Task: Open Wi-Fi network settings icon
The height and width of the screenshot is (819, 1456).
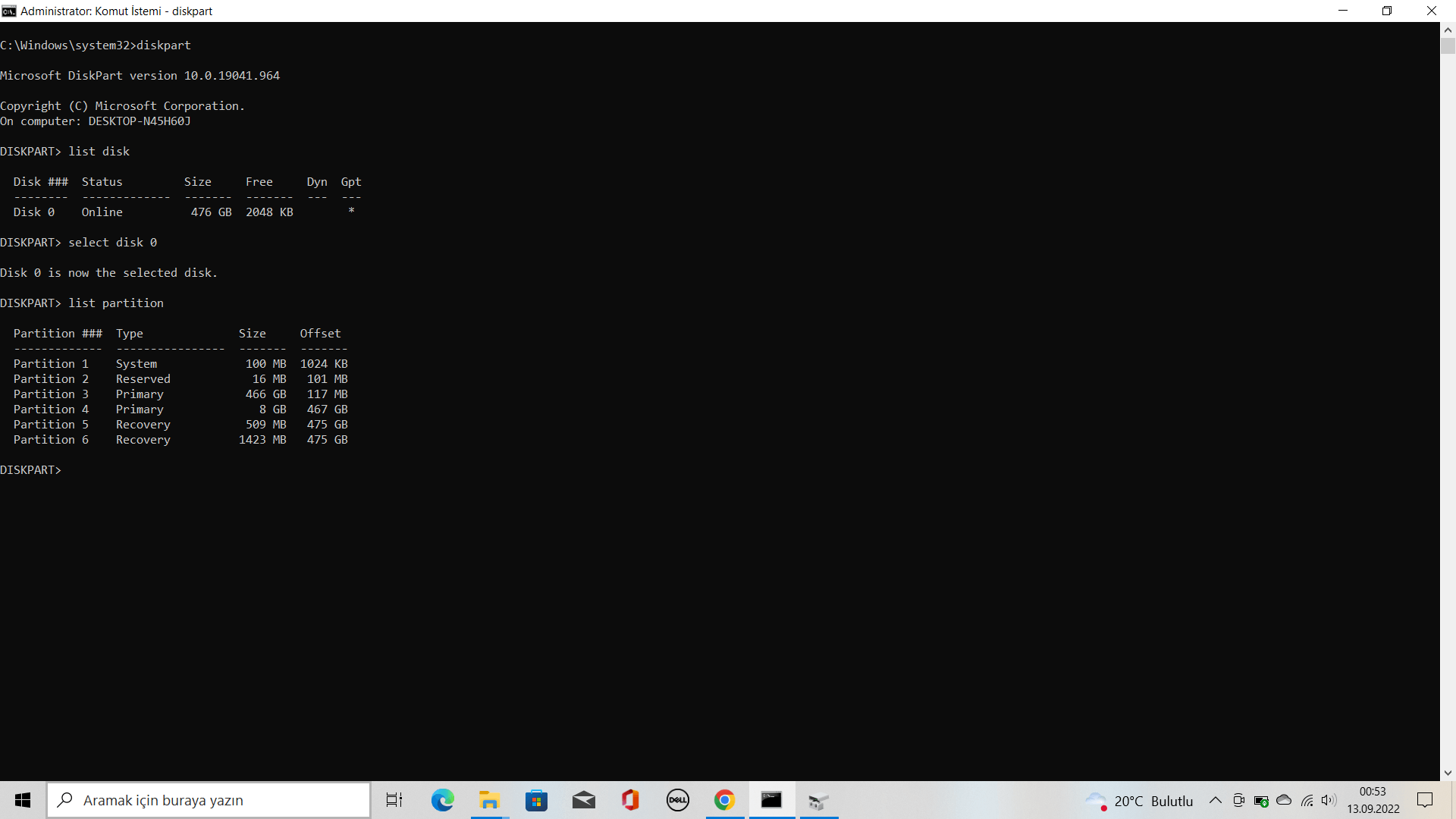Action: click(x=1307, y=800)
